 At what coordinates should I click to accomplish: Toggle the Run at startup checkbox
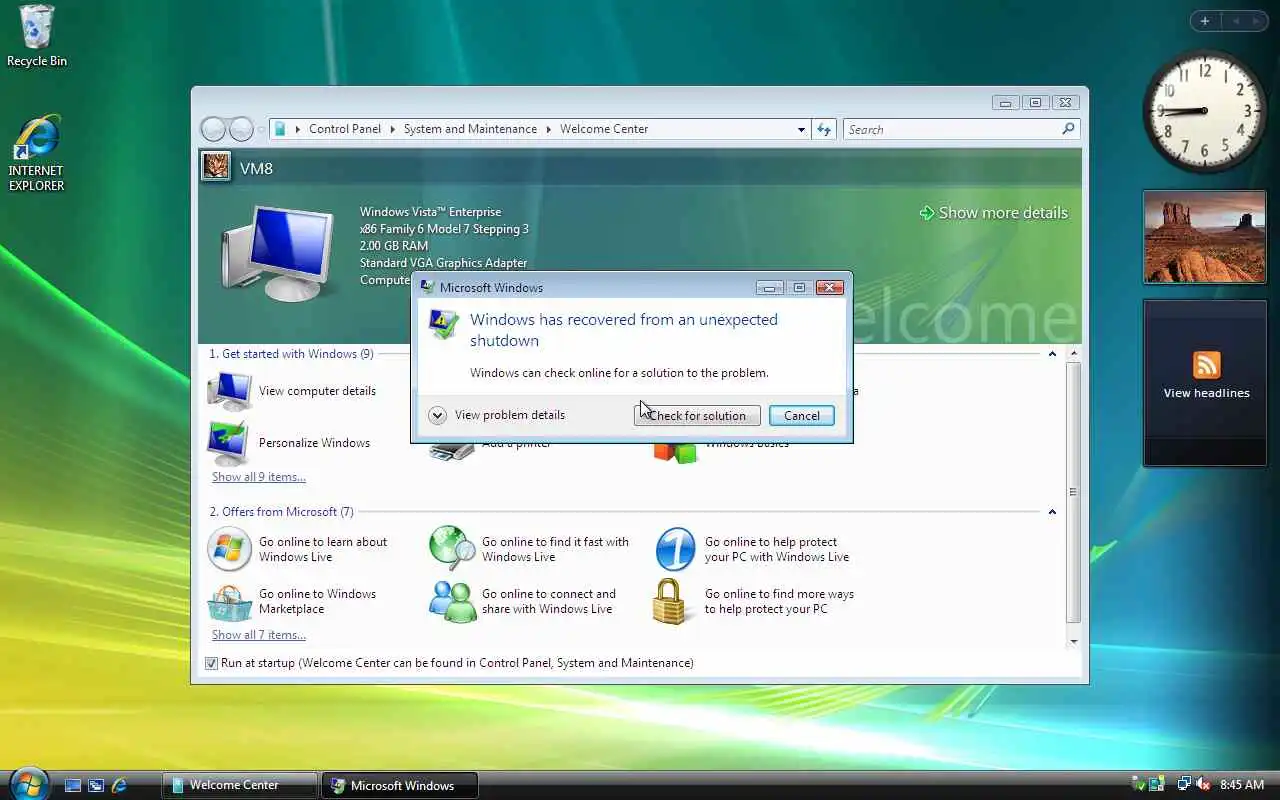click(211, 663)
